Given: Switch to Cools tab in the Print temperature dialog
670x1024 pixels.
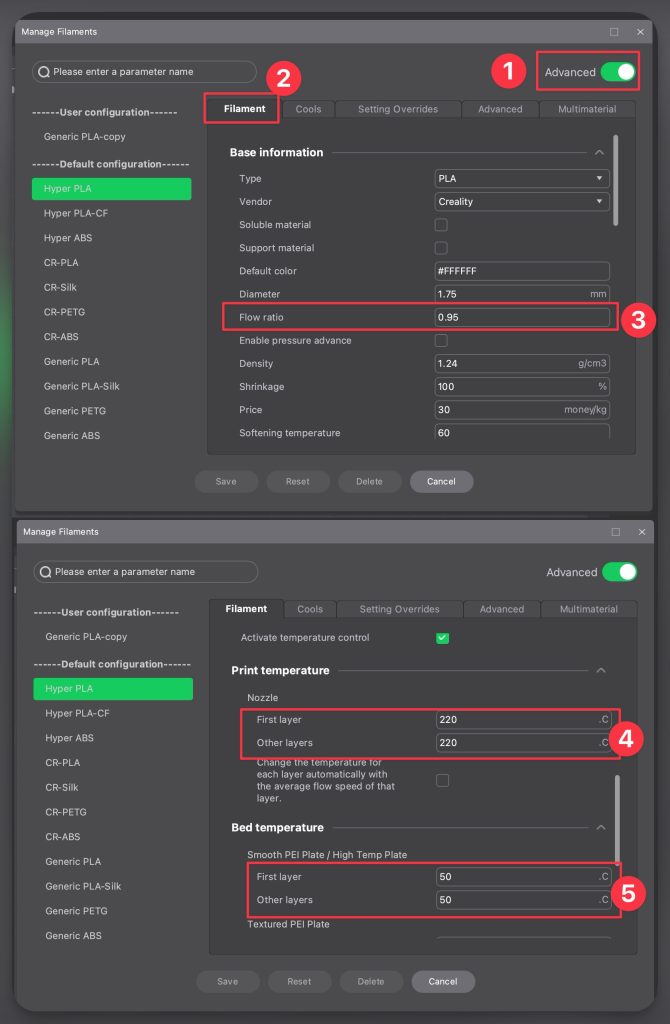Looking at the screenshot, I should (x=310, y=609).
